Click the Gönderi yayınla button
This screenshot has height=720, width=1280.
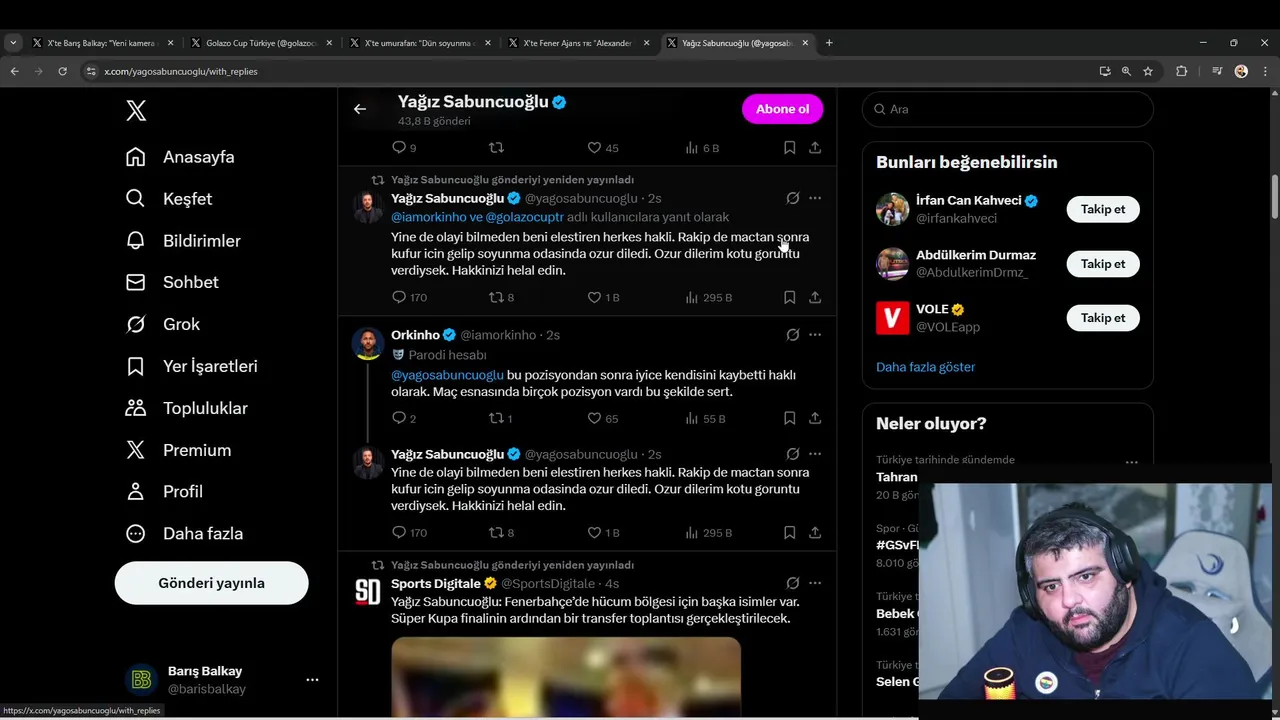(x=211, y=583)
